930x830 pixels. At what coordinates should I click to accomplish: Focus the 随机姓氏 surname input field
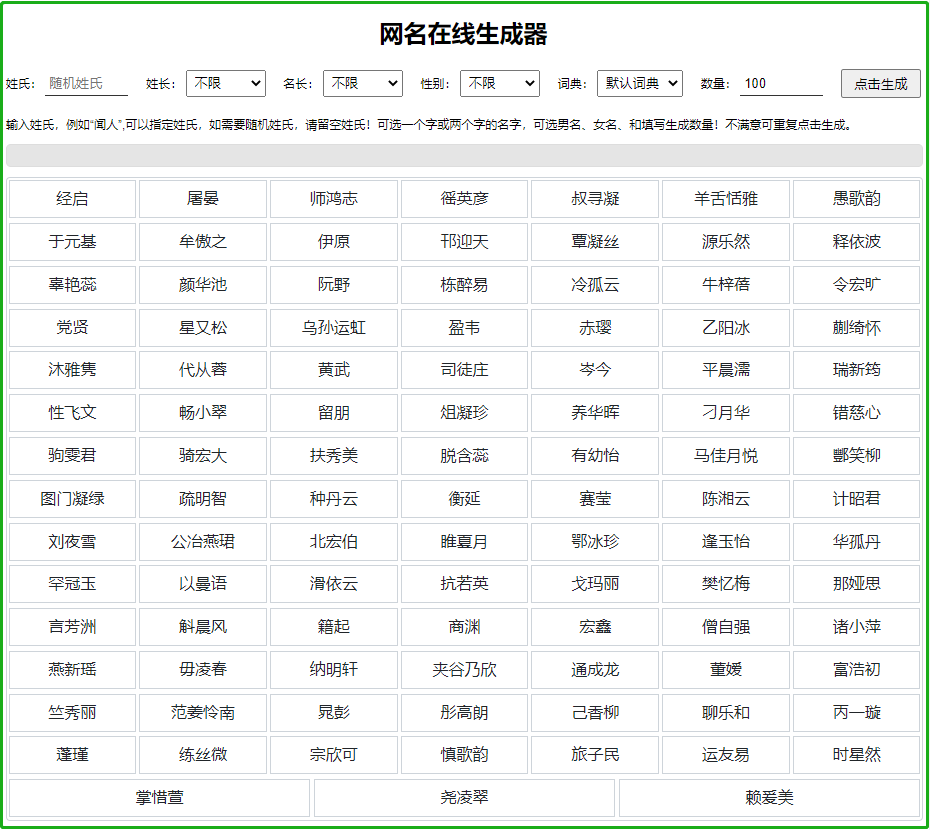tap(86, 84)
